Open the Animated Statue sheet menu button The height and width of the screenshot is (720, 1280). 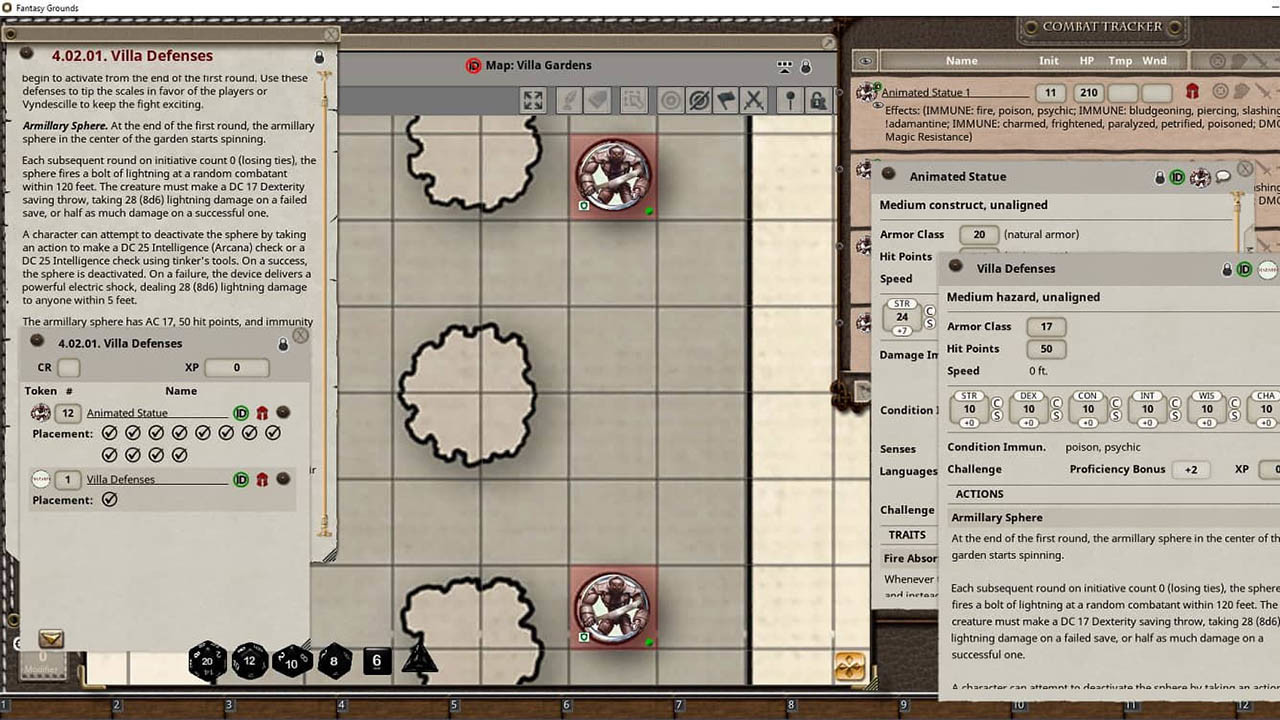(888, 174)
